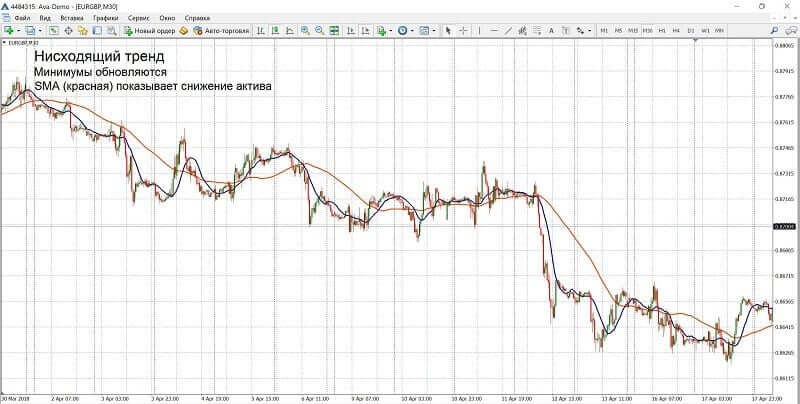Zoom in on the chart
The height and width of the screenshot is (404, 800).
coord(305,31)
